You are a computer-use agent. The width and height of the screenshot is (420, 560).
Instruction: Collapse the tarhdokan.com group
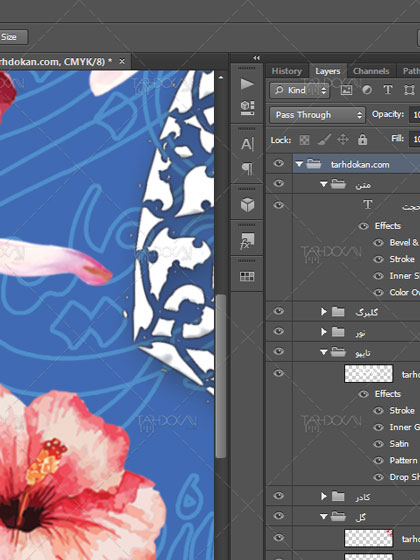tap(299, 164)
